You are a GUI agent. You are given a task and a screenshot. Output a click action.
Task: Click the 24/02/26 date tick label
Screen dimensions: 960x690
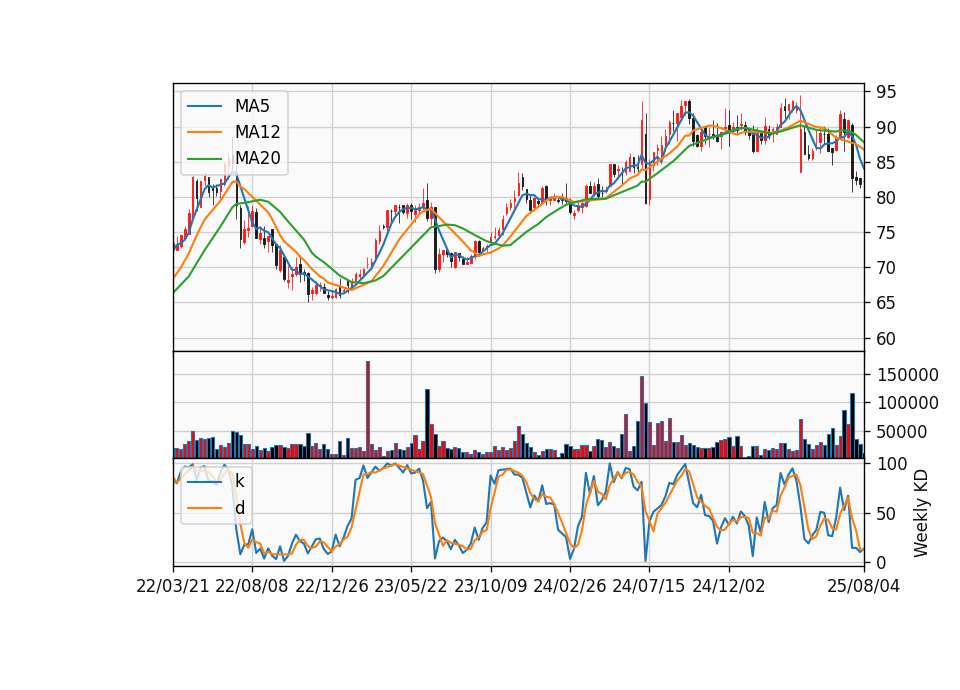click(x=569, y=586)
